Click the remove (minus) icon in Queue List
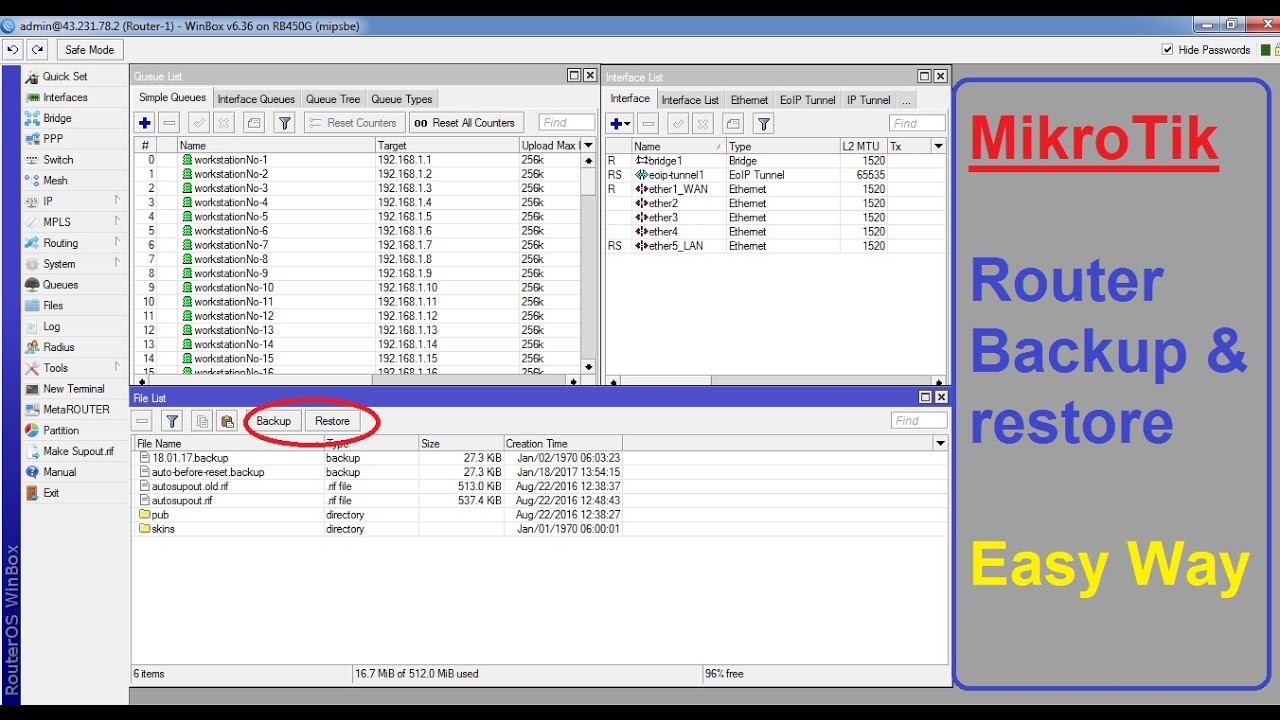The image size is (1280, 720). click(x=170, y=123)
